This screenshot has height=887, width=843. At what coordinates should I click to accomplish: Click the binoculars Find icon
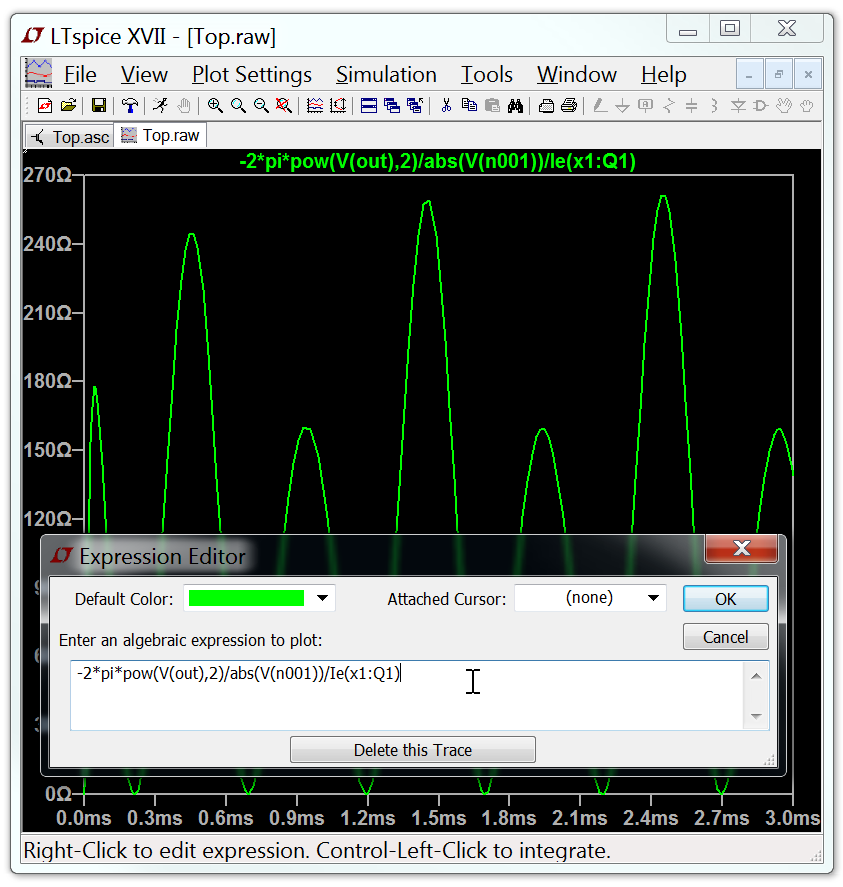tap(516, 105)
